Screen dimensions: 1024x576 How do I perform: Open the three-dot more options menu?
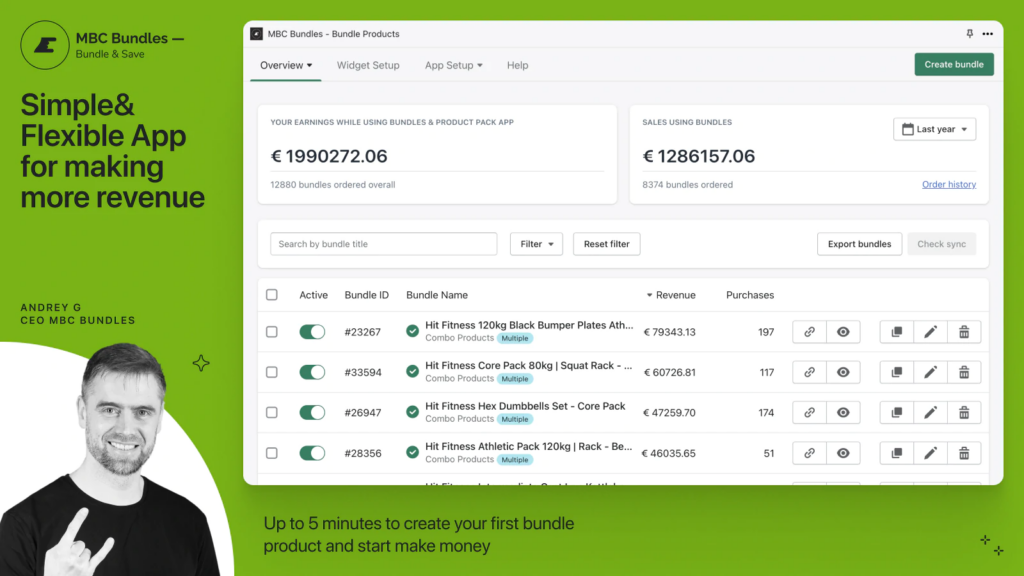(x=987, y=34)
